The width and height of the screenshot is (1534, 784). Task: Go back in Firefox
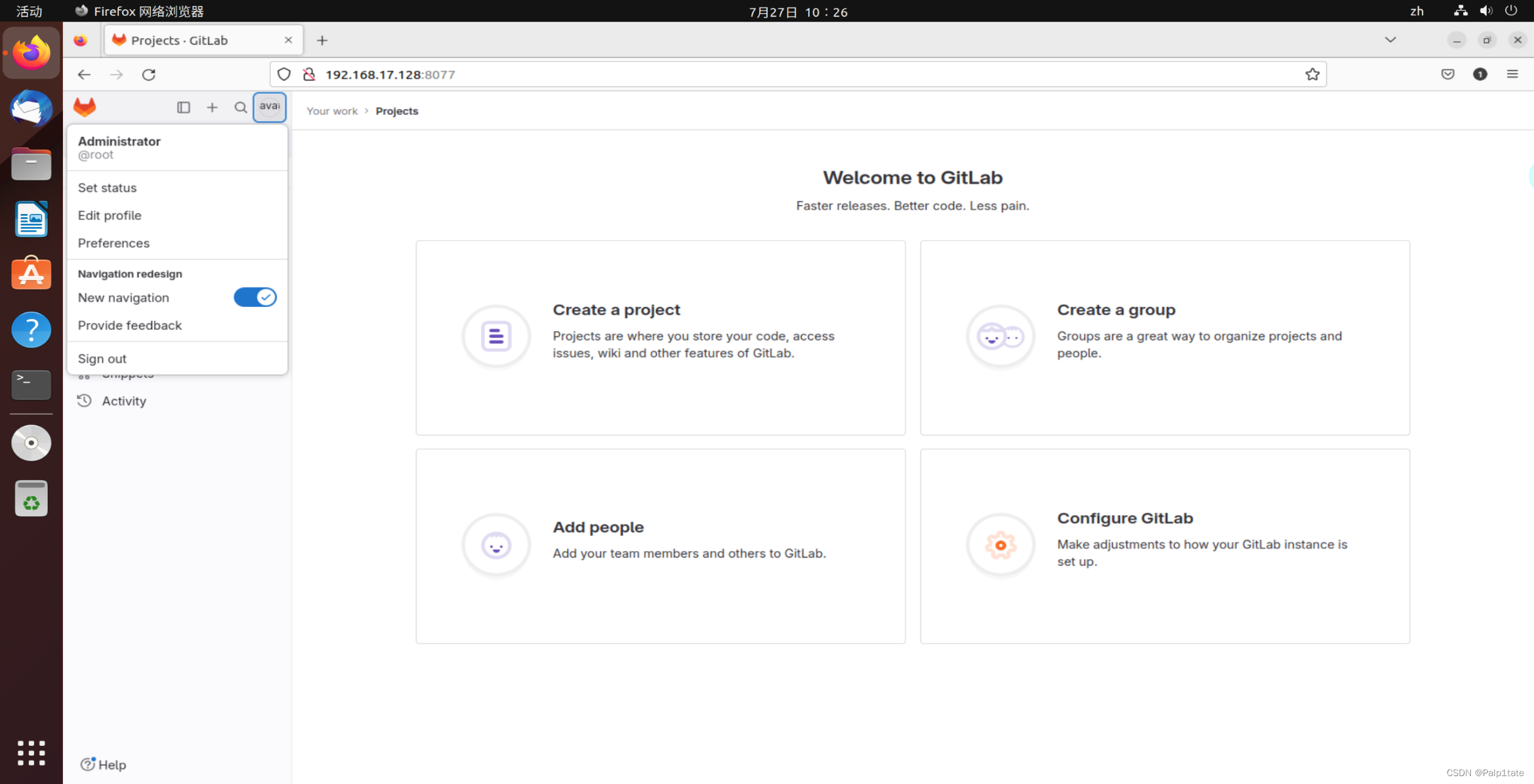(x=84, y=74)
